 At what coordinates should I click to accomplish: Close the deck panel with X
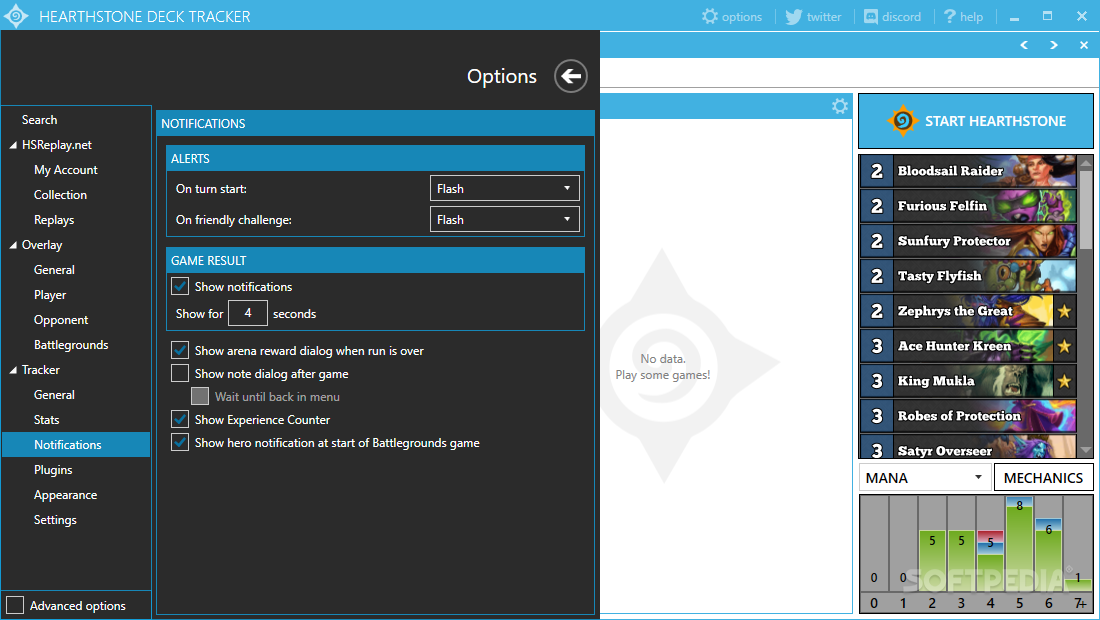coord(1084,45)
